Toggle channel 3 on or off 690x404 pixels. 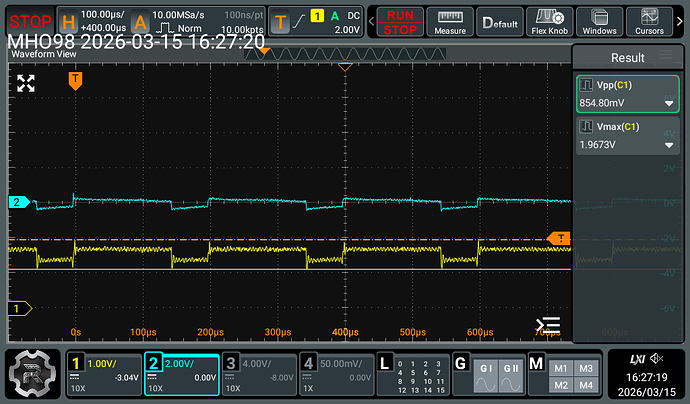(x=258, y=374)
